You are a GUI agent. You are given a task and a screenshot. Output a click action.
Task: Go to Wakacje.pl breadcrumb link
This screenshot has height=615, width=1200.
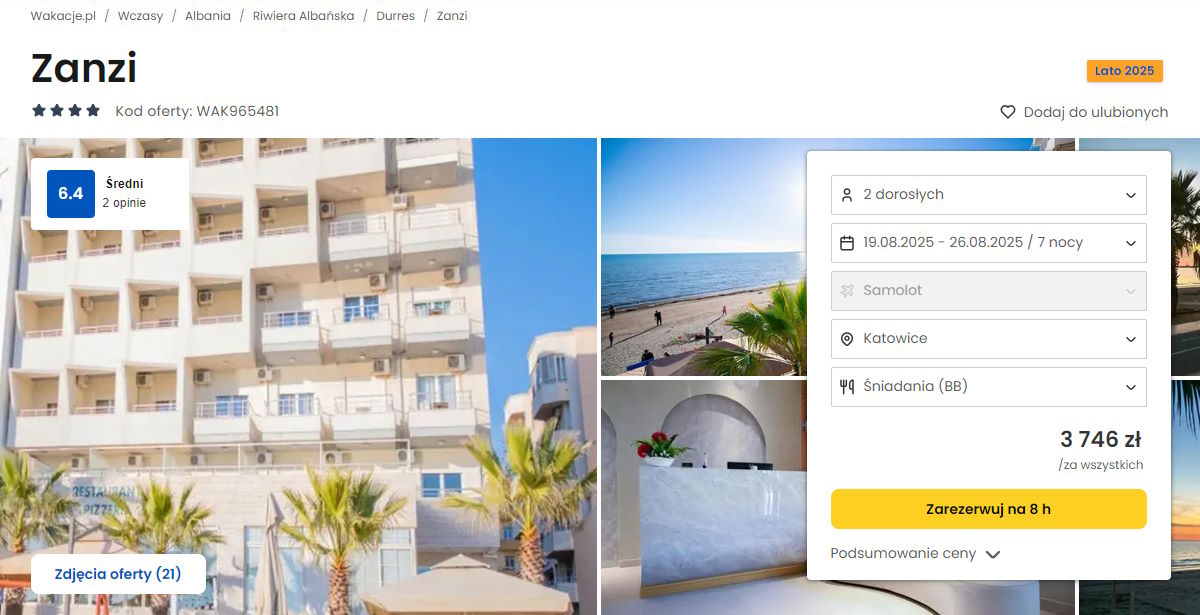pos(63,16)
